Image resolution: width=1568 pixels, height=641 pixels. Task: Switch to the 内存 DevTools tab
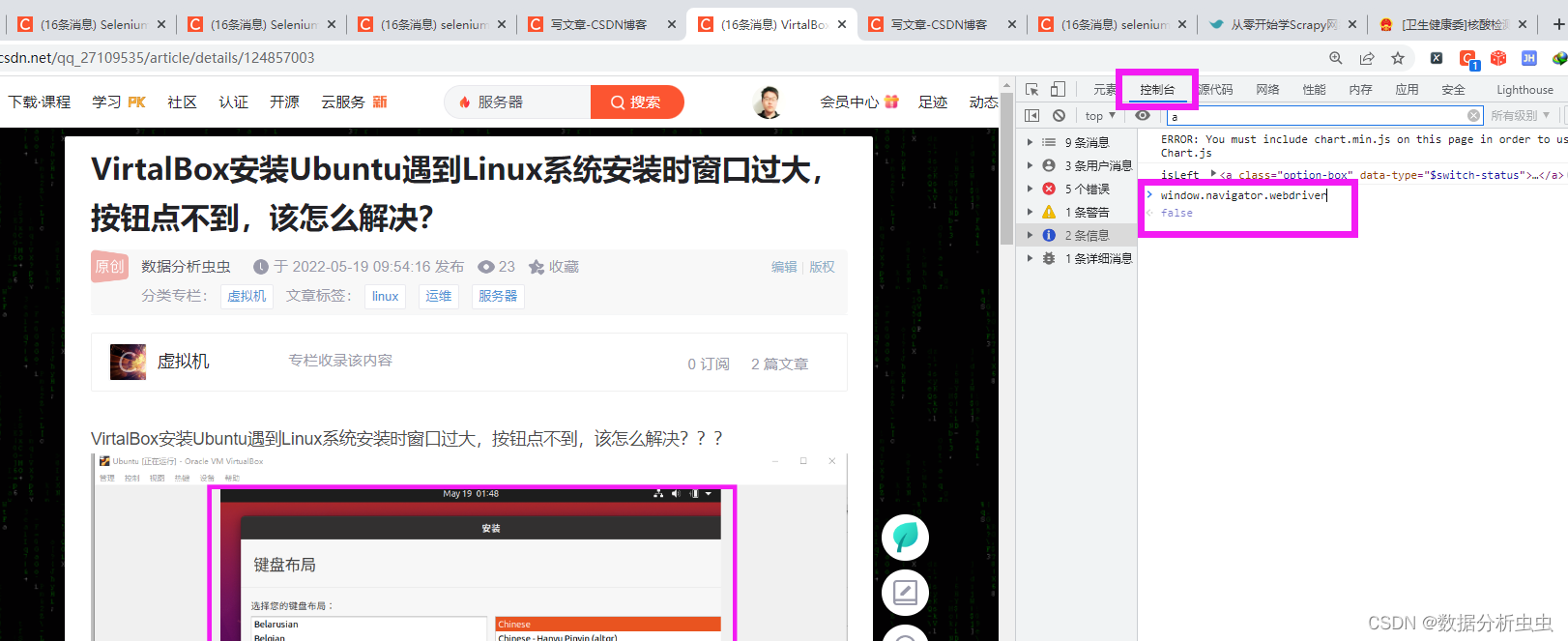(1360, 90)
